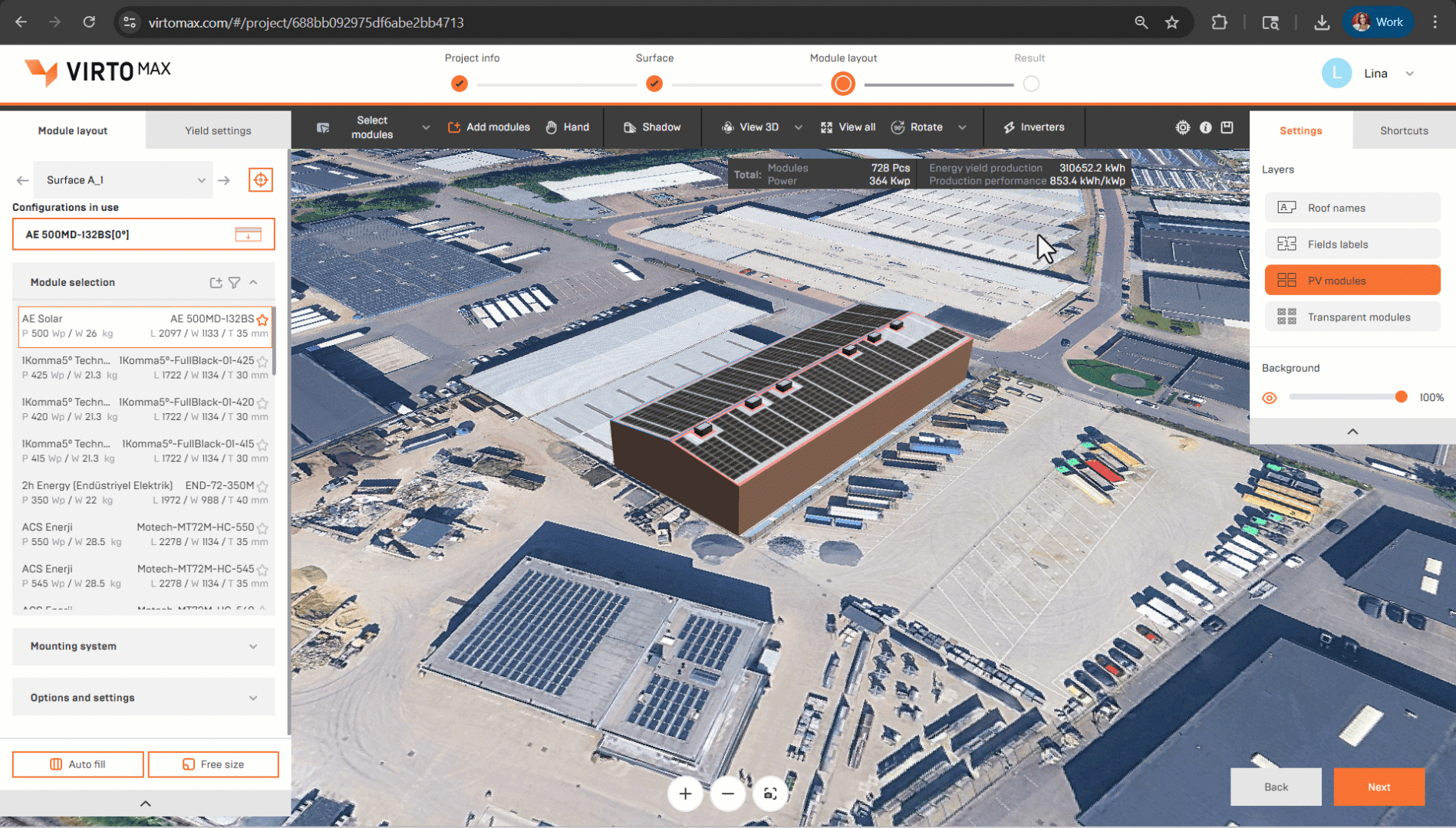Zoom in with the plus button
The height and width of the screenshot is (828, 1456).
685,793
